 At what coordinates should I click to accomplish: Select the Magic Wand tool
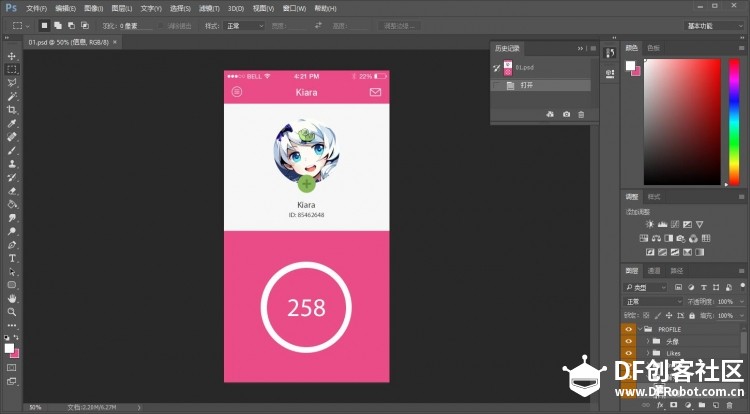(12, 96)
